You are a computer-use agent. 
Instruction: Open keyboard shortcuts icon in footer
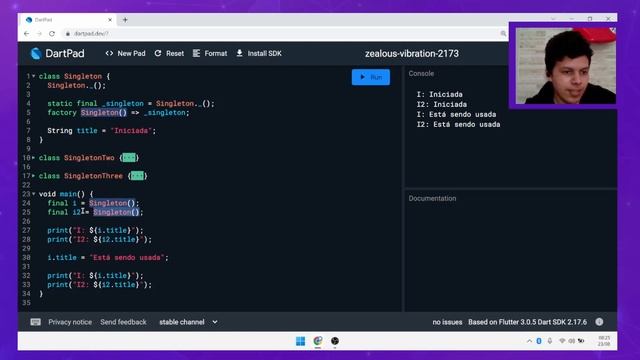(x=36, y=322)
